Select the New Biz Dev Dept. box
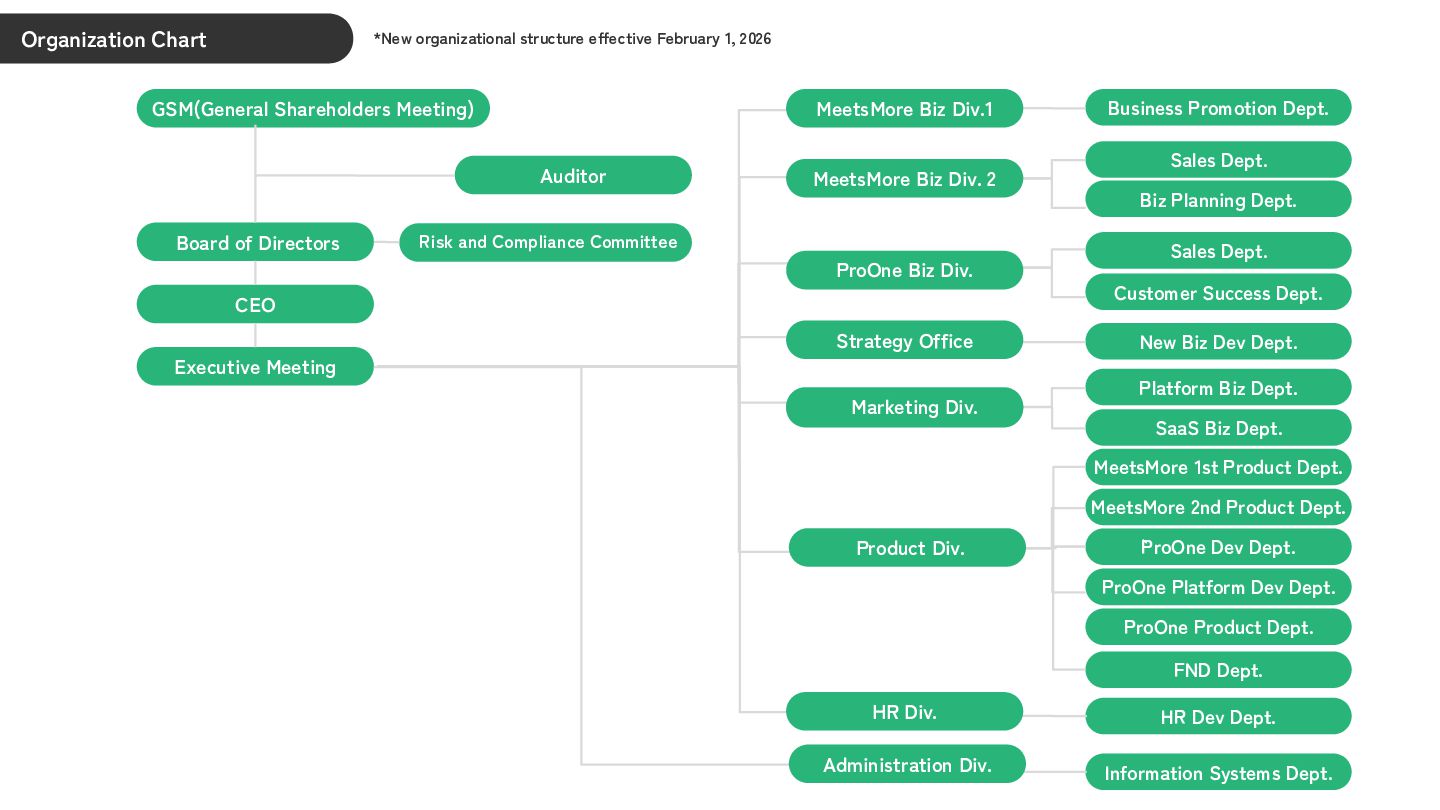This screenshot has height=810, width=1440. coord(1218,342)
